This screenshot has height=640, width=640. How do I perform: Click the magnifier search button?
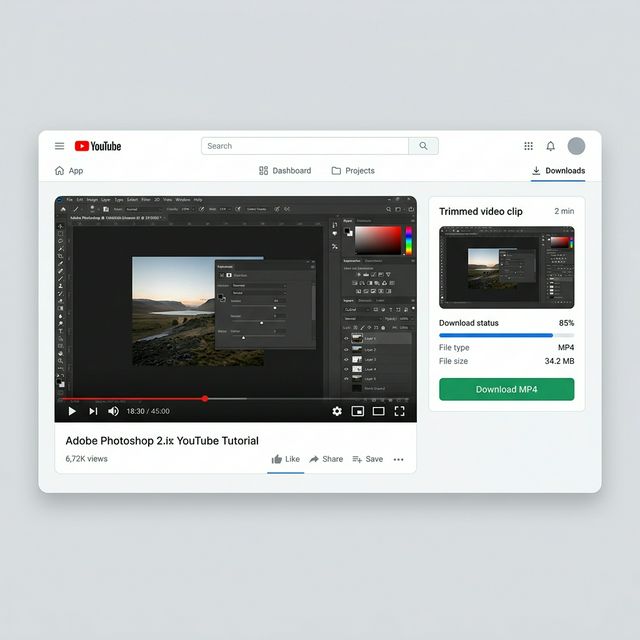(424, 146)
